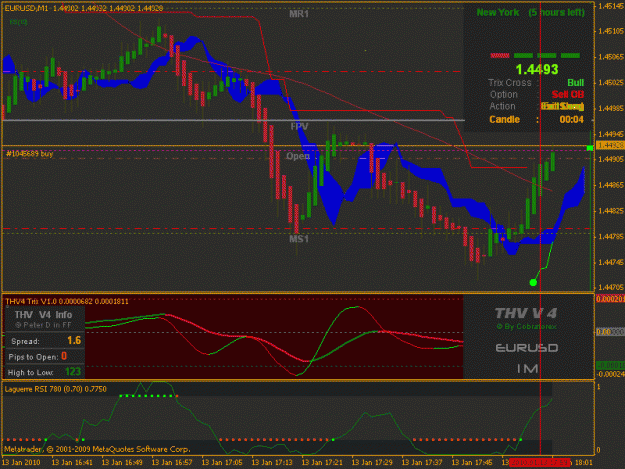Click the 1.45065 price axis label
This screenshot has height=469, width=625.
(x=611, y=57)
